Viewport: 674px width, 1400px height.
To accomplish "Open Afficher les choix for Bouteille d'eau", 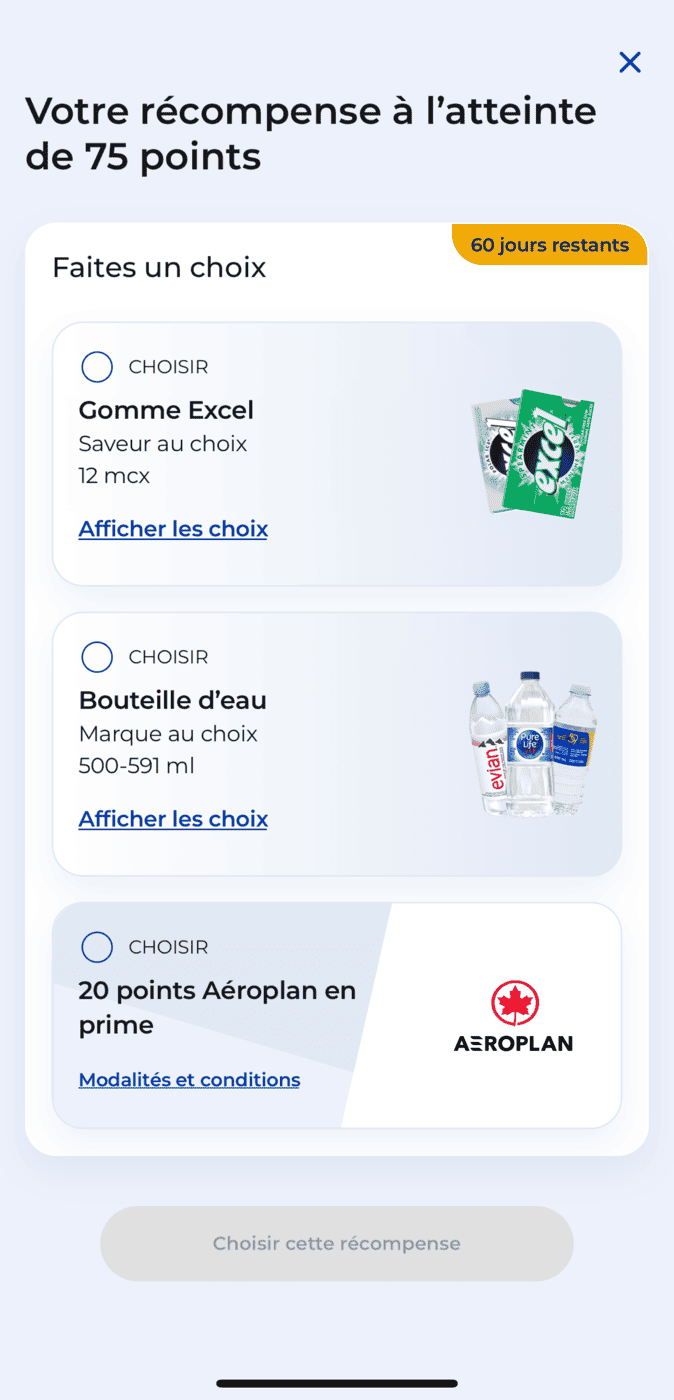I will point(172,818).
